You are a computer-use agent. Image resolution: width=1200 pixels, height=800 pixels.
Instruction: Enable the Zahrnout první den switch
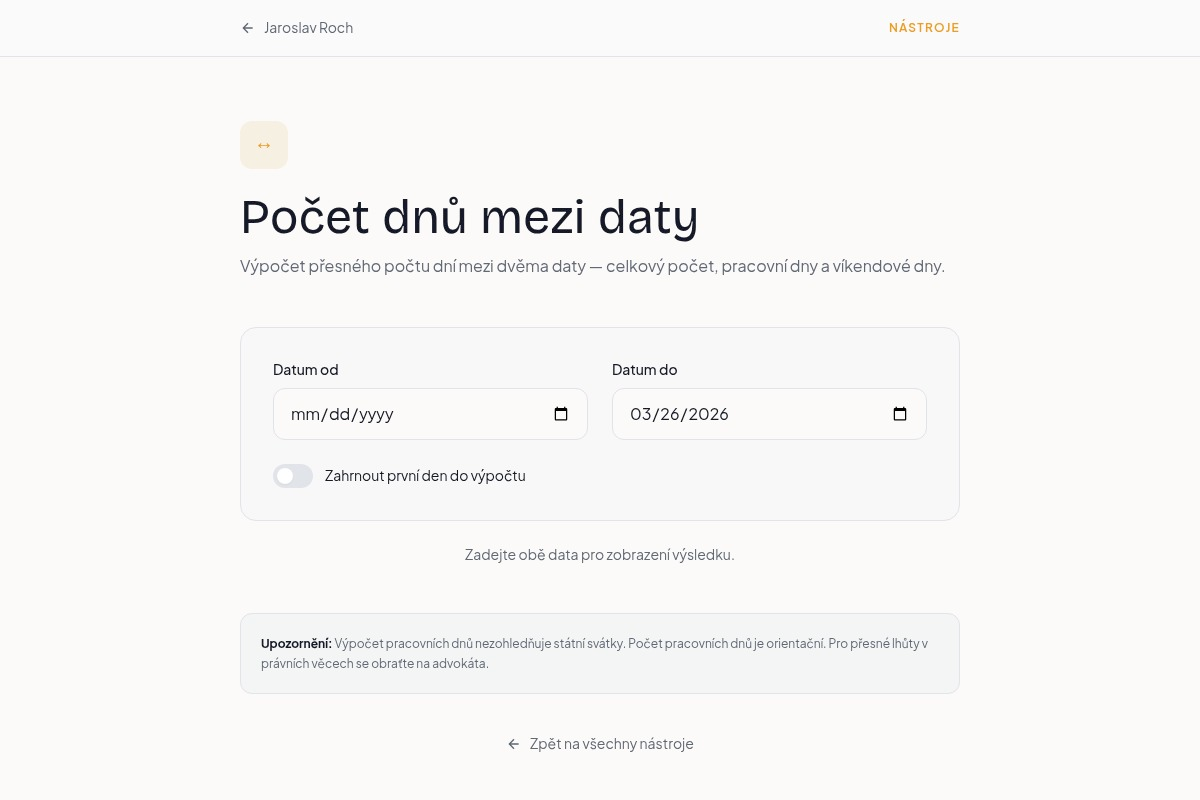click(x=293, y=476)
